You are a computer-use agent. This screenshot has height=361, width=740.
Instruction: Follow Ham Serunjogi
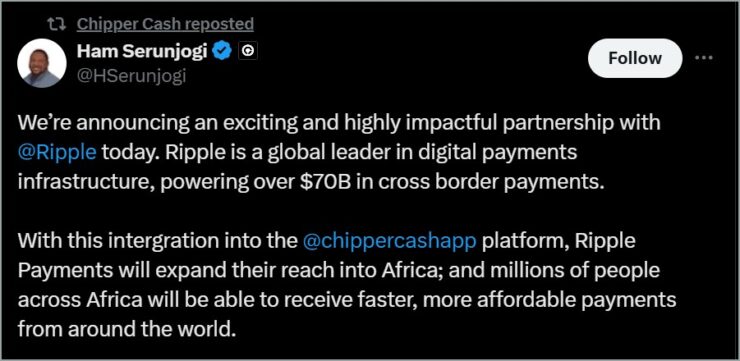[x=635, y=58]
